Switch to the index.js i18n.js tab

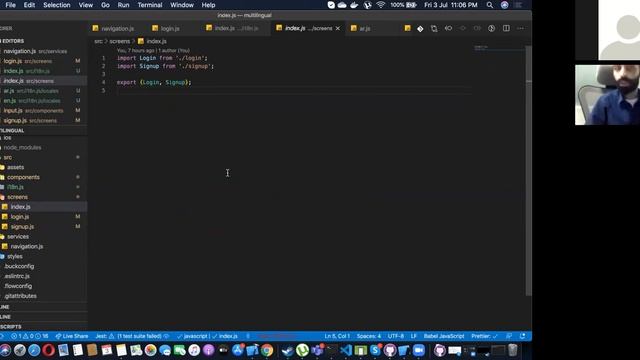[236, 28]
